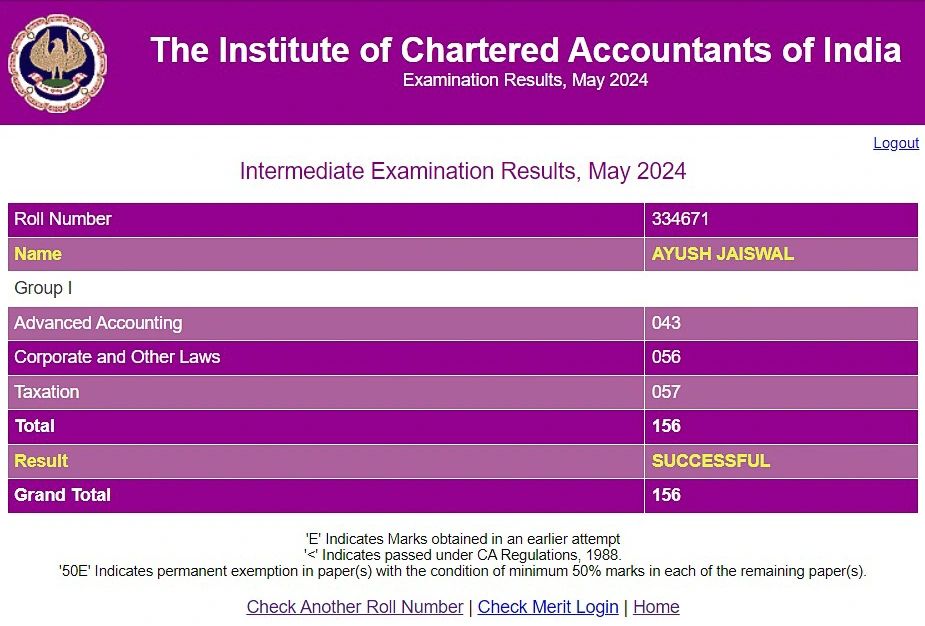This screenshot has height=626, width=925.
Task: Click the Intermediate Examination Results heading
Action: 462,171
